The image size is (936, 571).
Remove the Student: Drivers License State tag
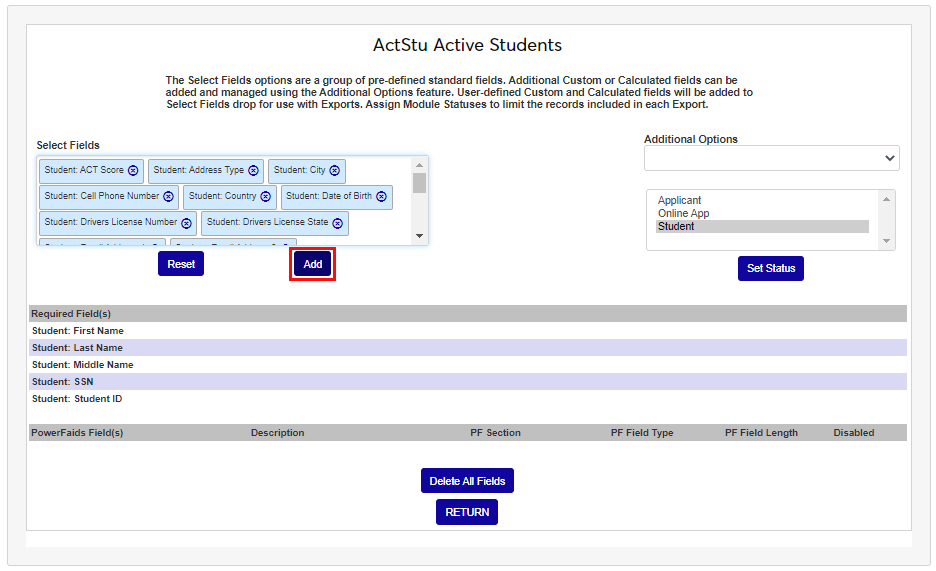tap(337, 223)
